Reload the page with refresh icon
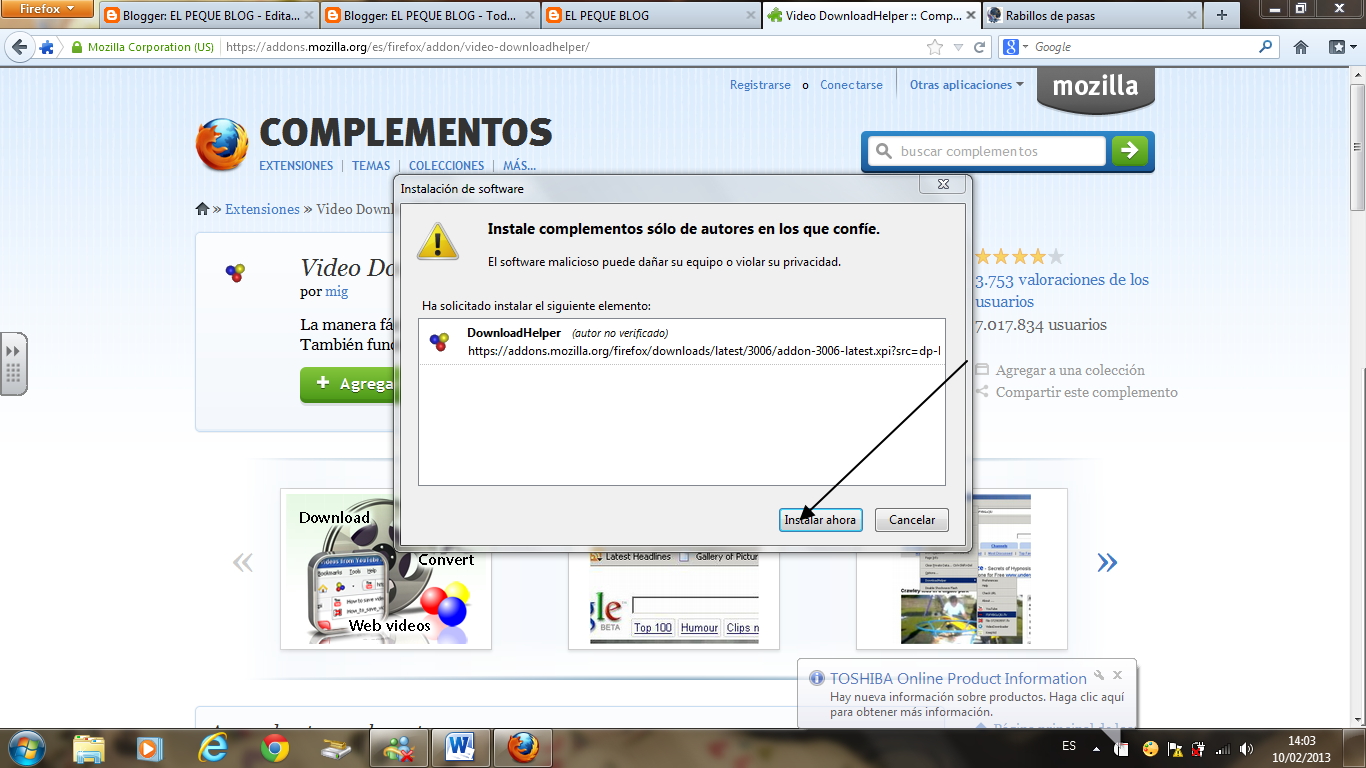The width and height of the screenshot is (1366, 768). click(x=981, y=47)
